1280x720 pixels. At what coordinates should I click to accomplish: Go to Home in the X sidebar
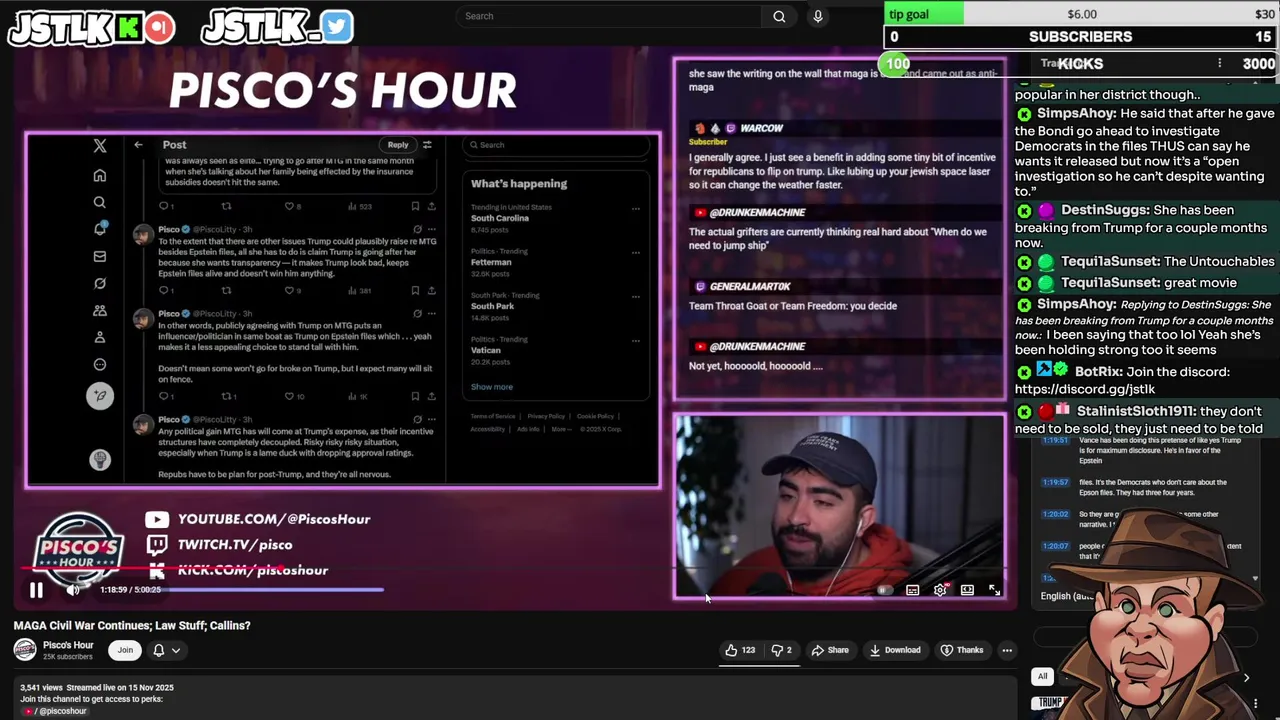[100, 176]
